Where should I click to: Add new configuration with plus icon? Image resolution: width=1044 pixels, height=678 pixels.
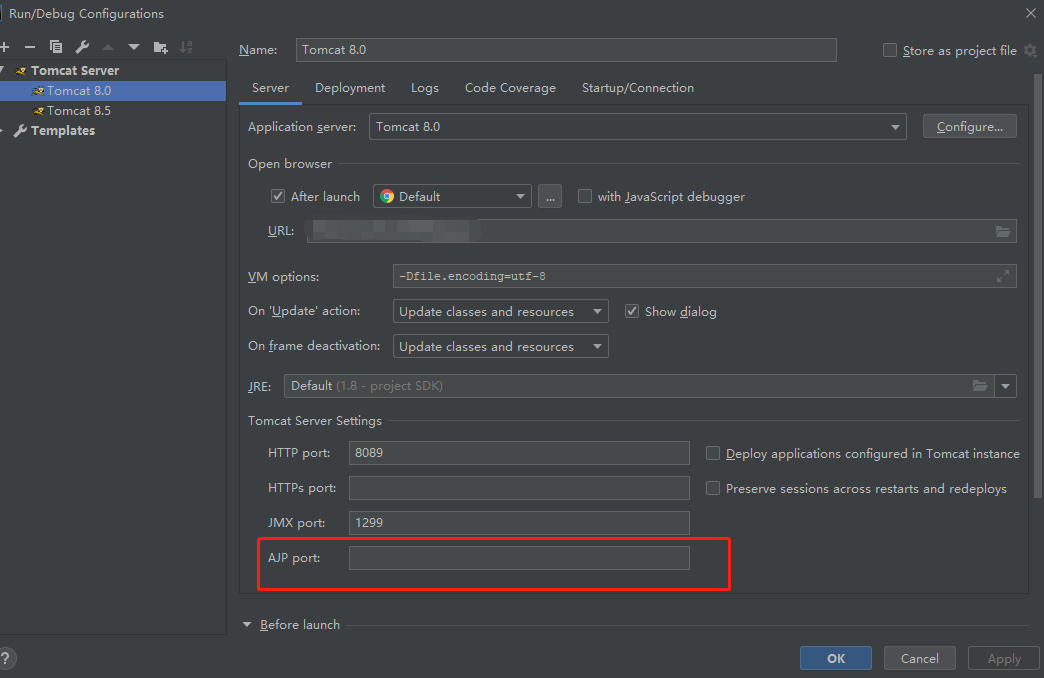5,47
